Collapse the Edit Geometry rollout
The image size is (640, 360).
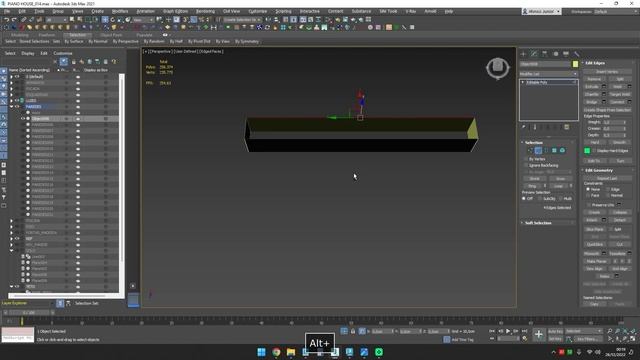[x=599, y=170]
